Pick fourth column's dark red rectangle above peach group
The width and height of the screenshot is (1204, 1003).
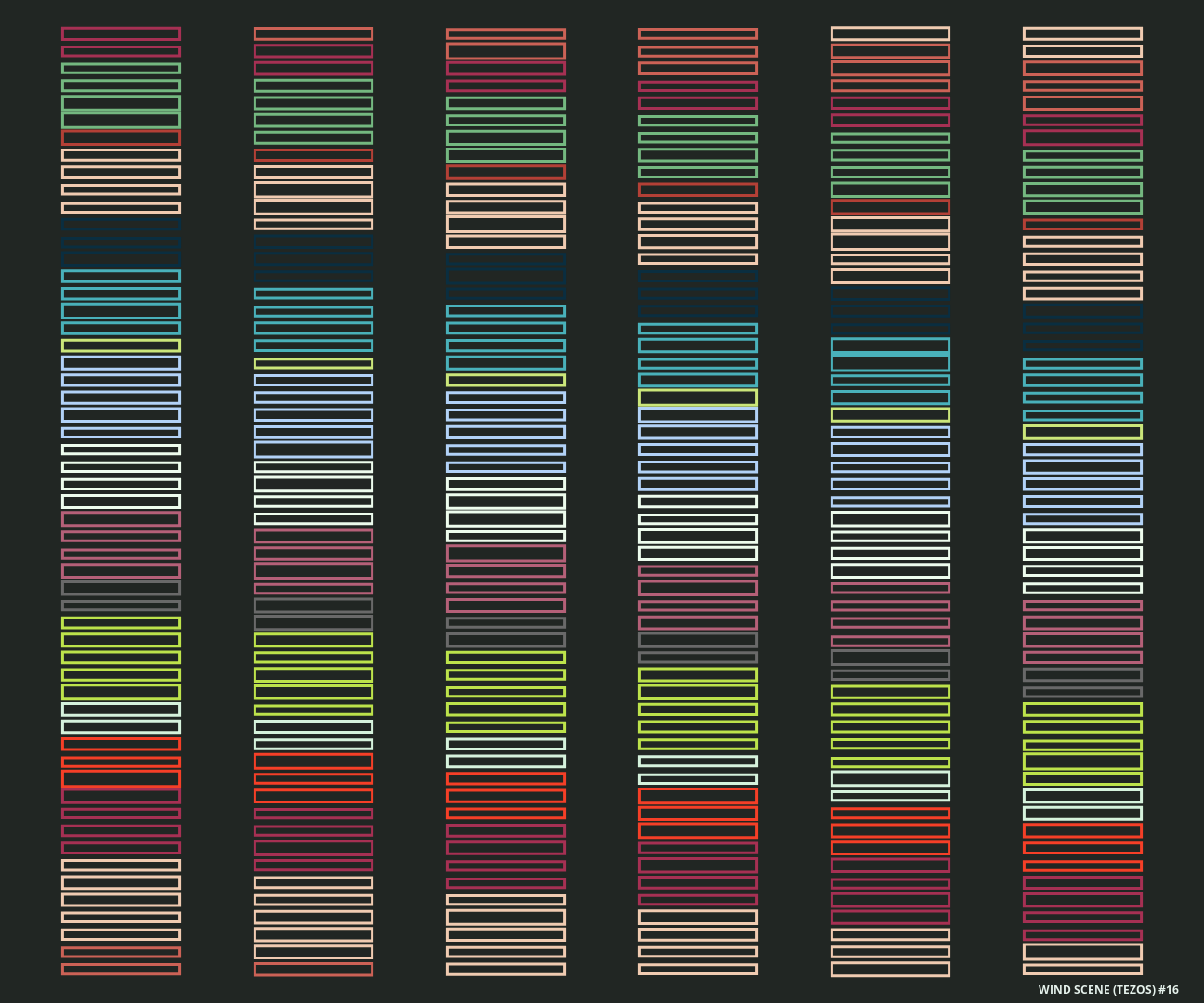(x=698, y=189)
